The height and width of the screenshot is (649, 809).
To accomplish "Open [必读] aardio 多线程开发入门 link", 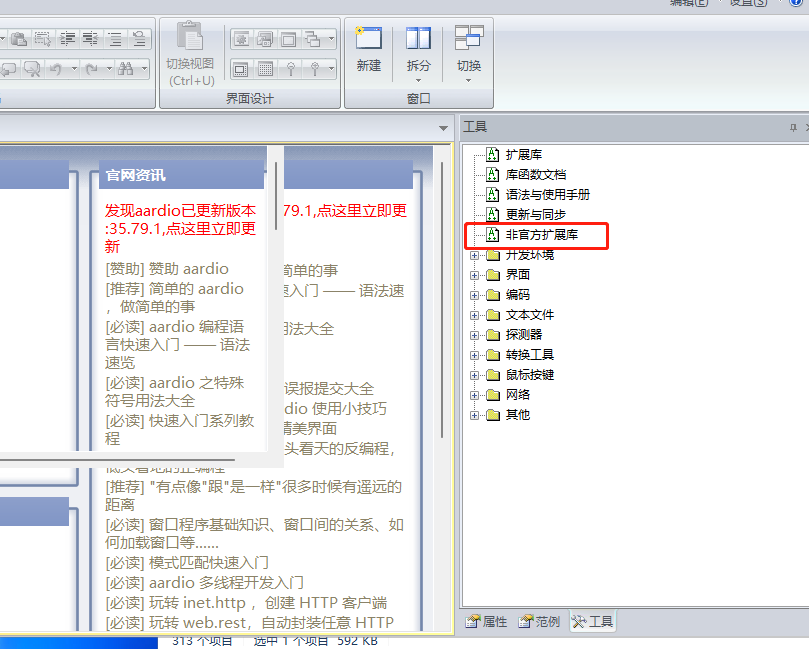I will pos(204,582).
